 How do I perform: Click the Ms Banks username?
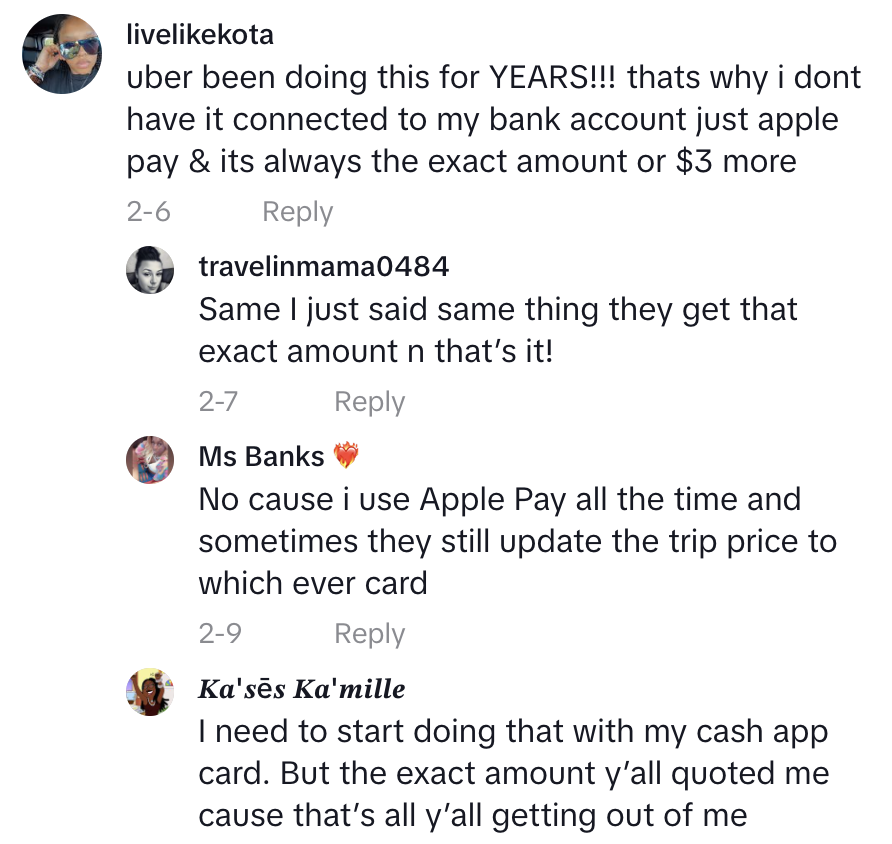click(261, 457)
